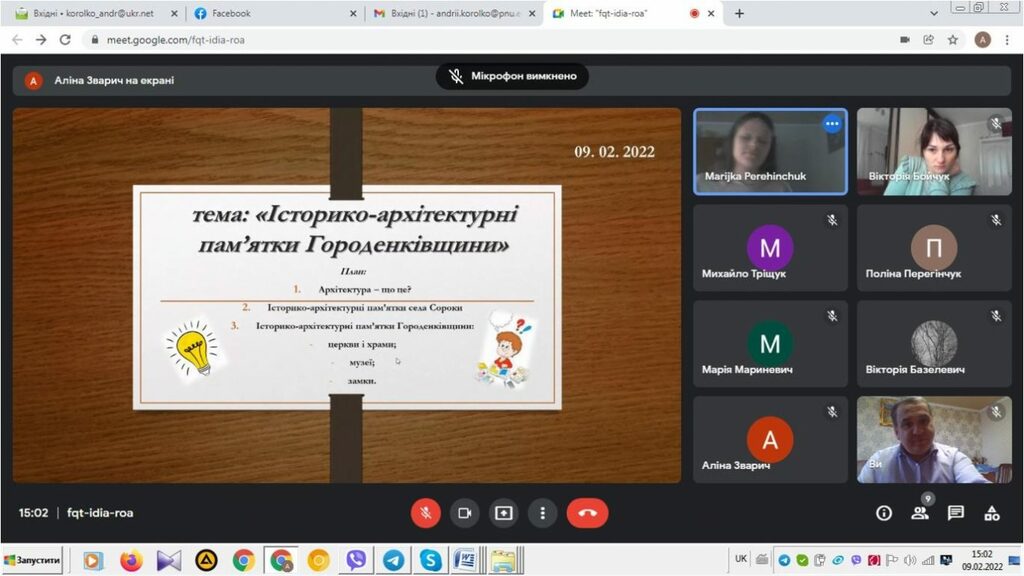Click the shared presentation slide
The image size is (1024, 576).
pyautogui.click(x=347, y=296)
